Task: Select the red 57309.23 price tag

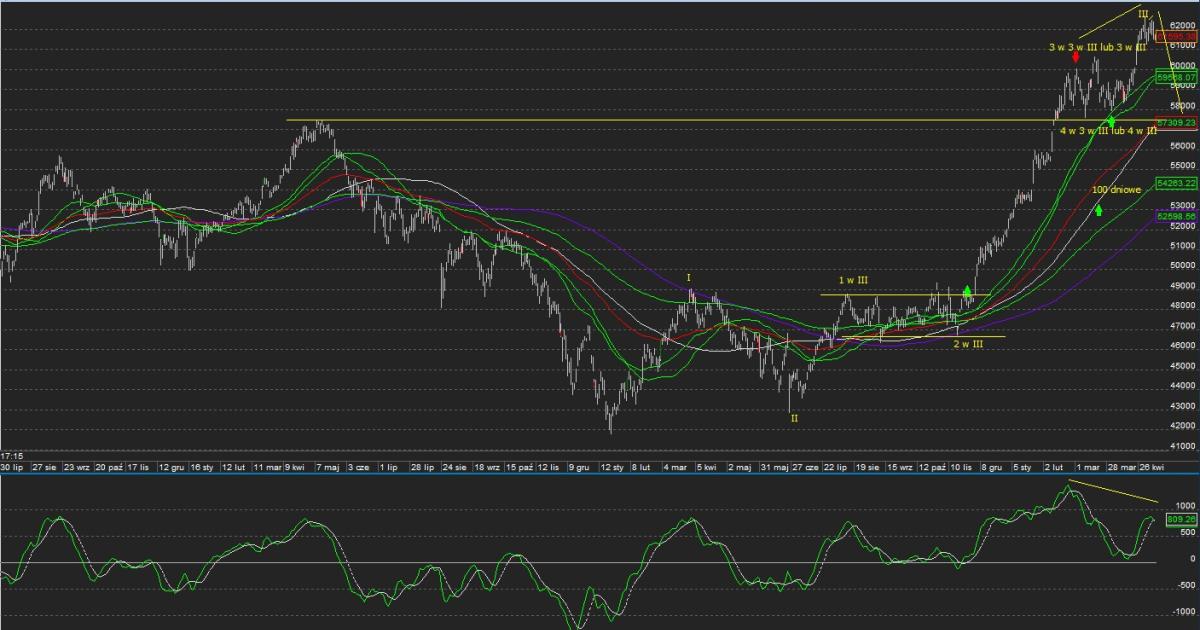Action: pos(1176,122)
